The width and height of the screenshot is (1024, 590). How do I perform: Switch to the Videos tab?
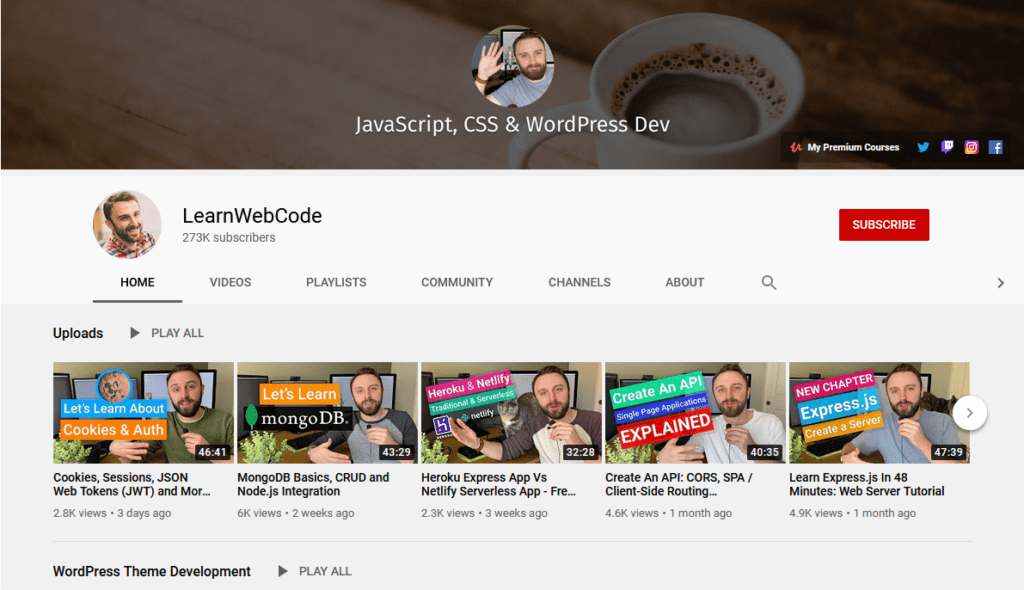pyautogui.click(x=230, y=282)
